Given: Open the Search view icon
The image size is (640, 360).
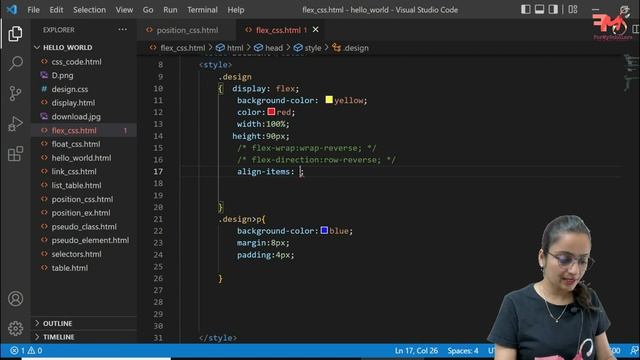Looking at the screenshot, I should (15, 63).
